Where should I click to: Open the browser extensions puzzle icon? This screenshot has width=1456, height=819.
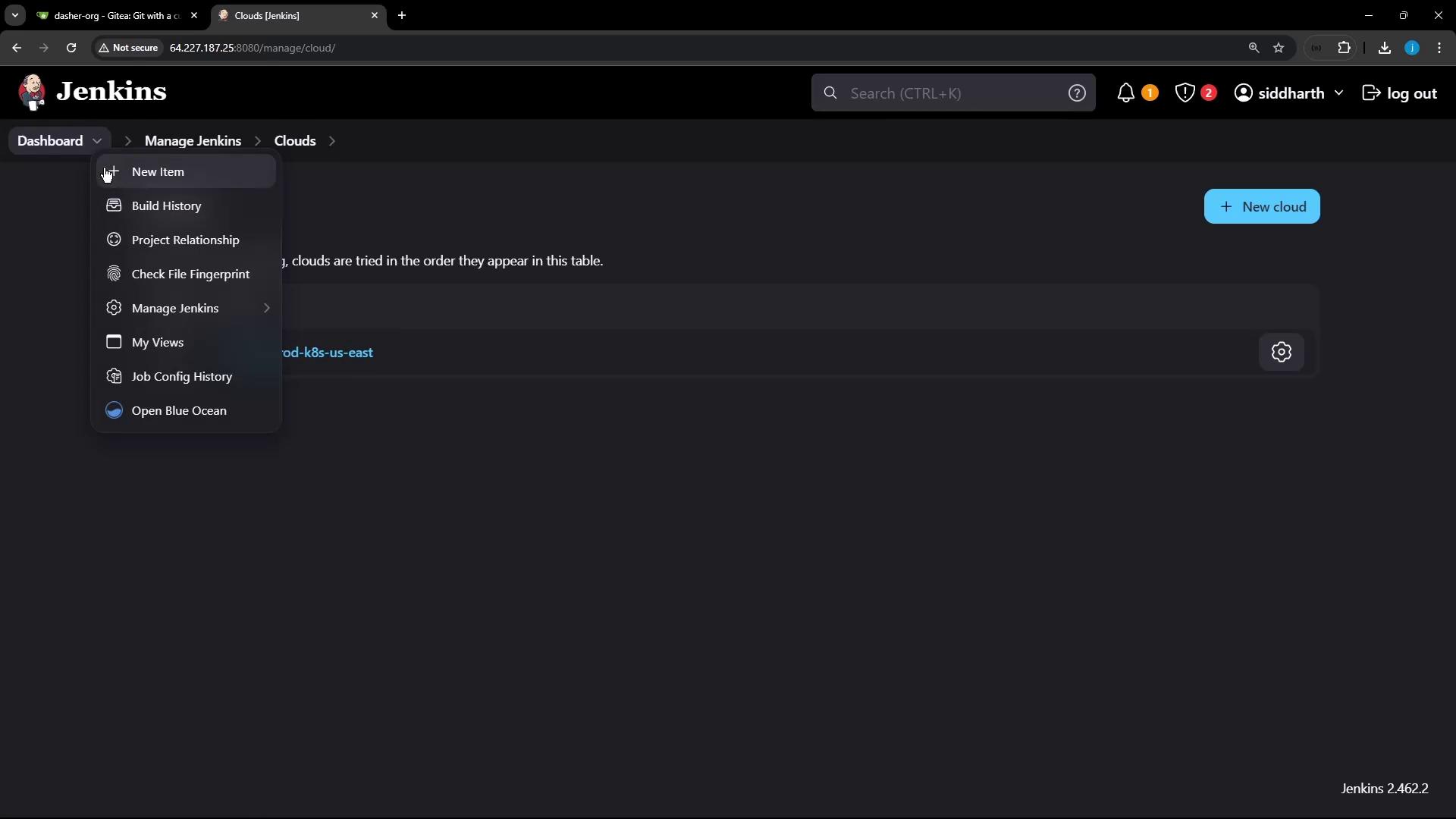point(1345,48)
